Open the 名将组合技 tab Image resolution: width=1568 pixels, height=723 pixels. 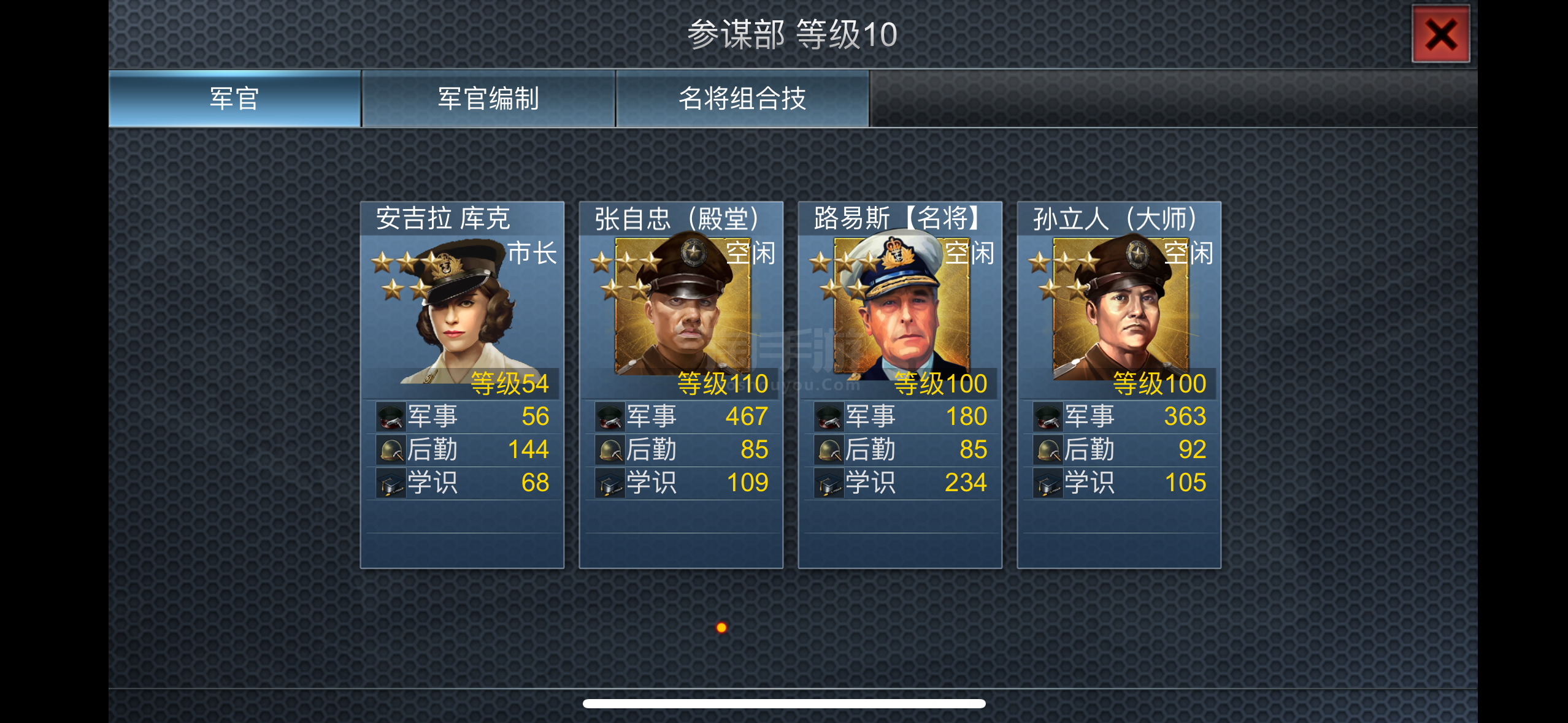coord(742,99)
